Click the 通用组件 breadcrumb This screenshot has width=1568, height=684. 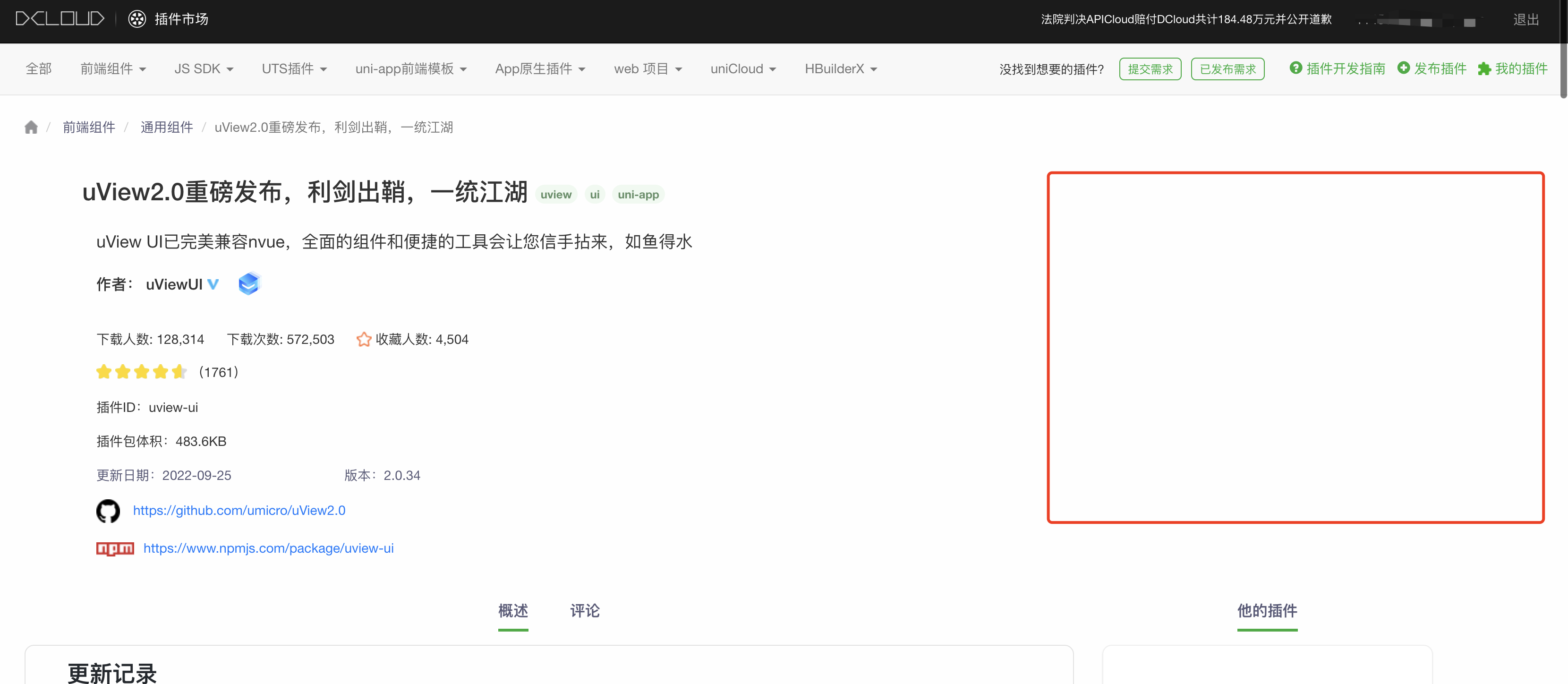pos(167,127)
